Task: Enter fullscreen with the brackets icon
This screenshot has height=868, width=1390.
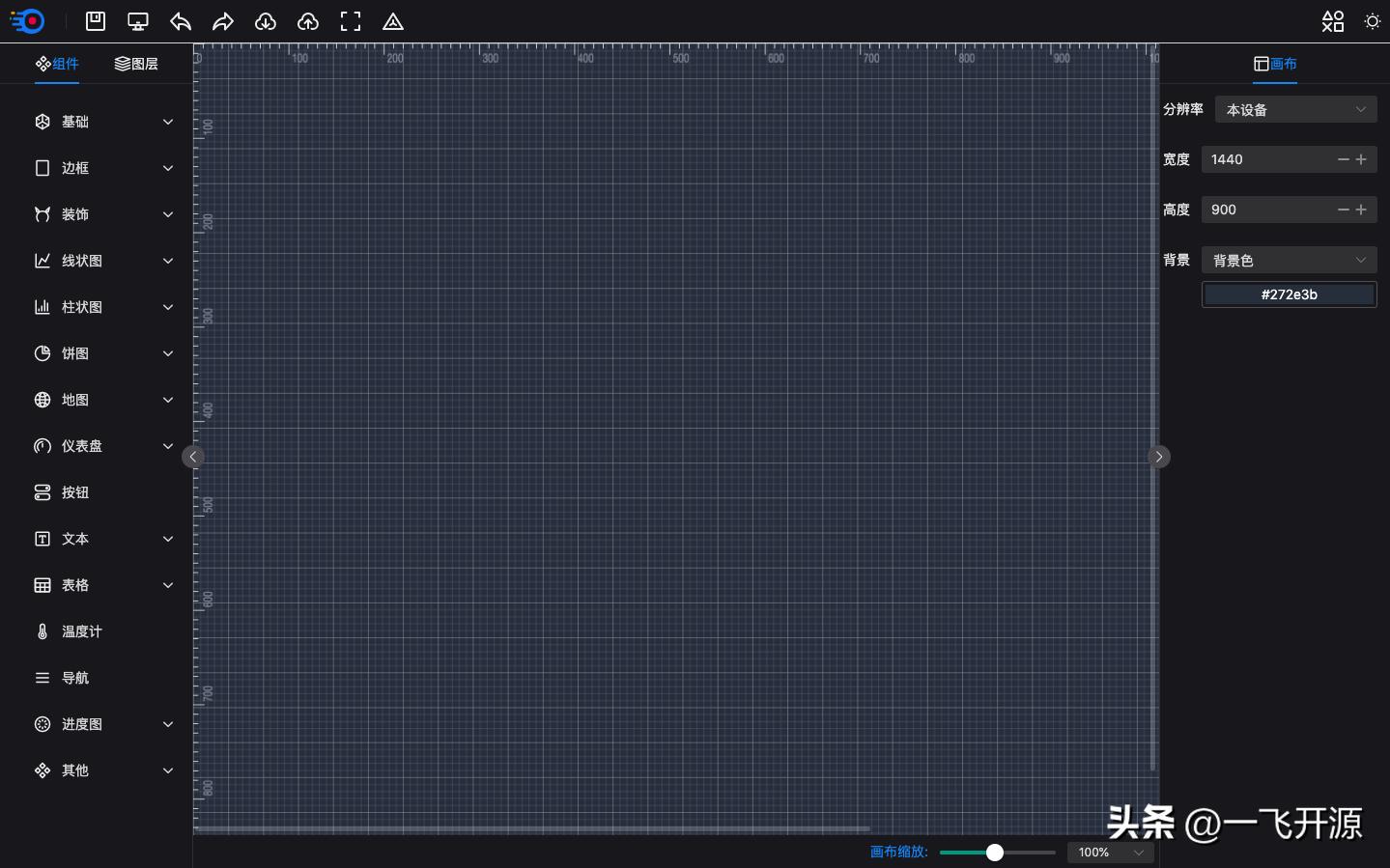Action: [351, 21]
